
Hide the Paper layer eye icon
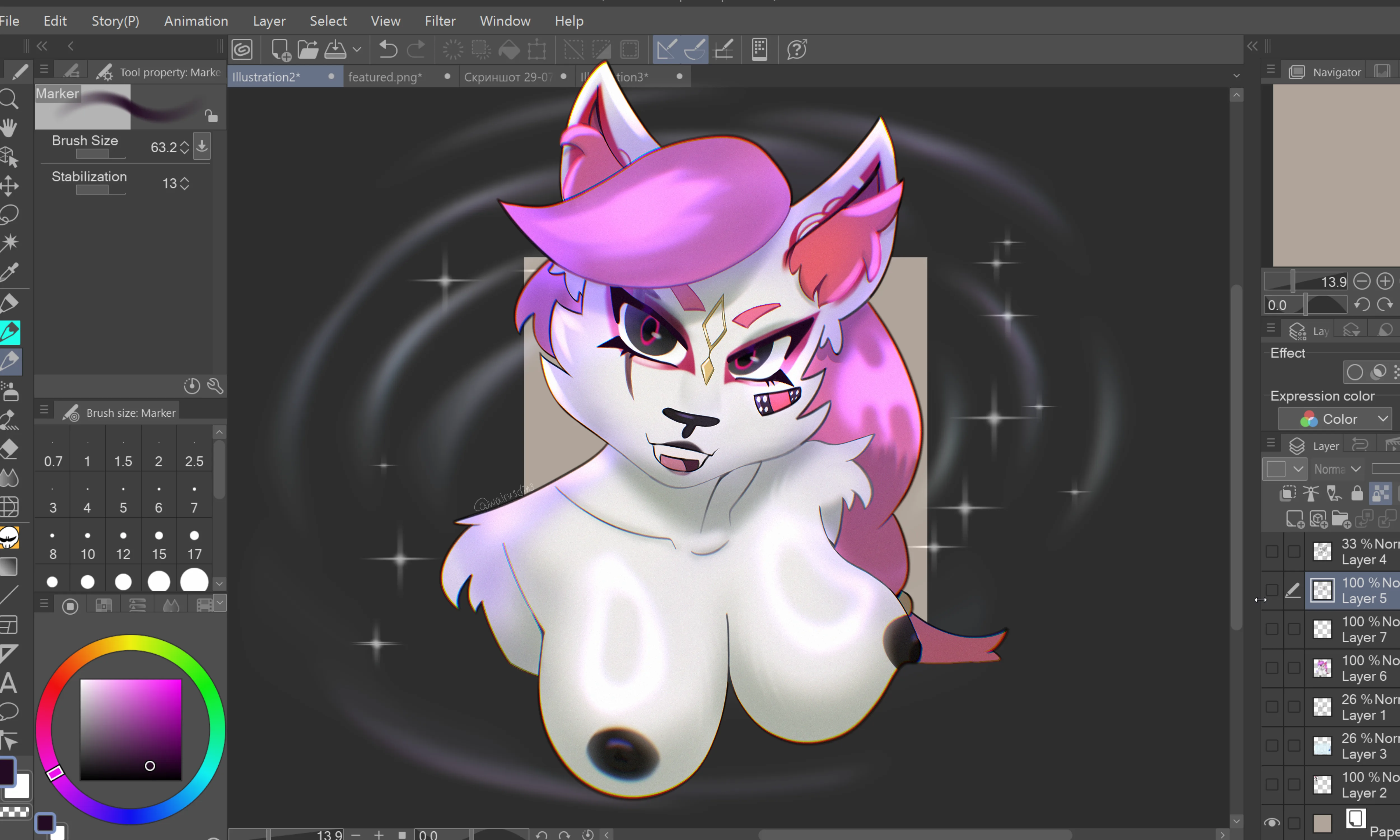pos(1271,822)
